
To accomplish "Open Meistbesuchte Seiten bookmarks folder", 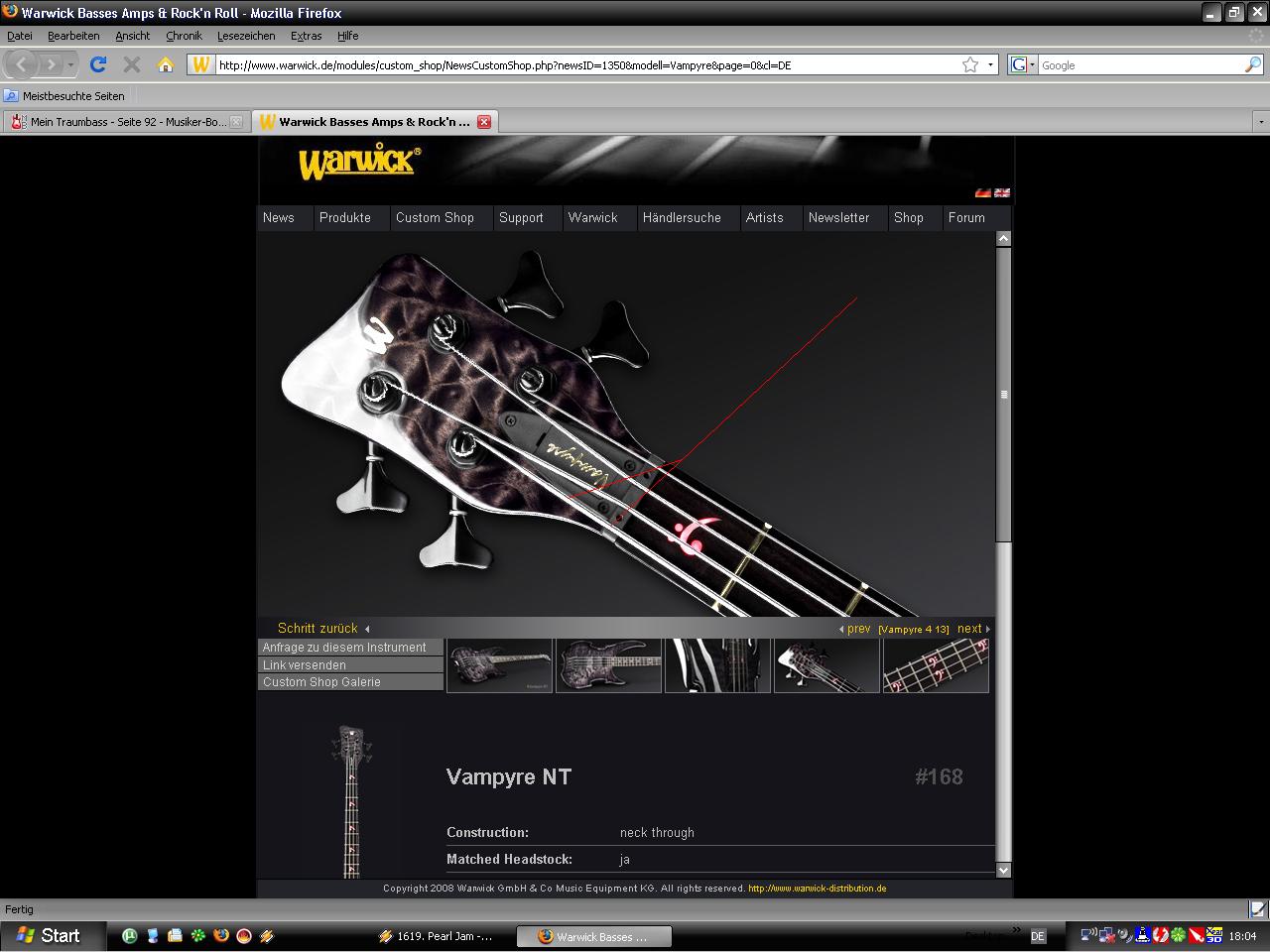I will [64, 96].
